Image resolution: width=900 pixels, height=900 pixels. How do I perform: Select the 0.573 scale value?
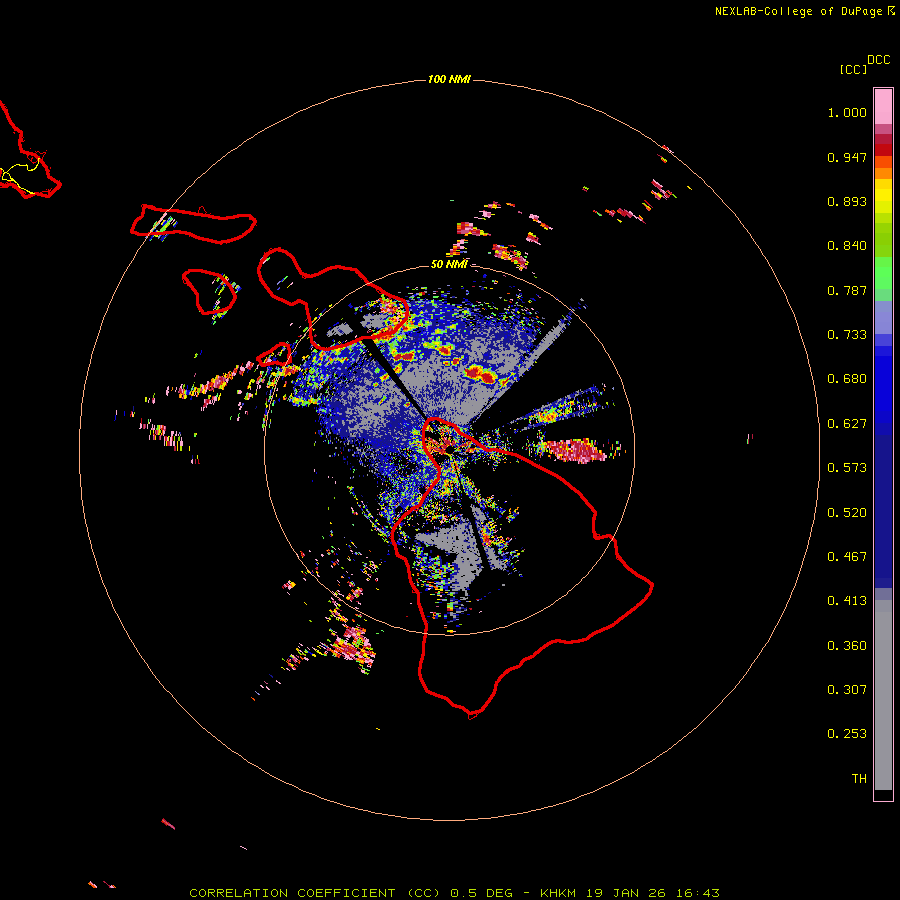pos(847,468)
